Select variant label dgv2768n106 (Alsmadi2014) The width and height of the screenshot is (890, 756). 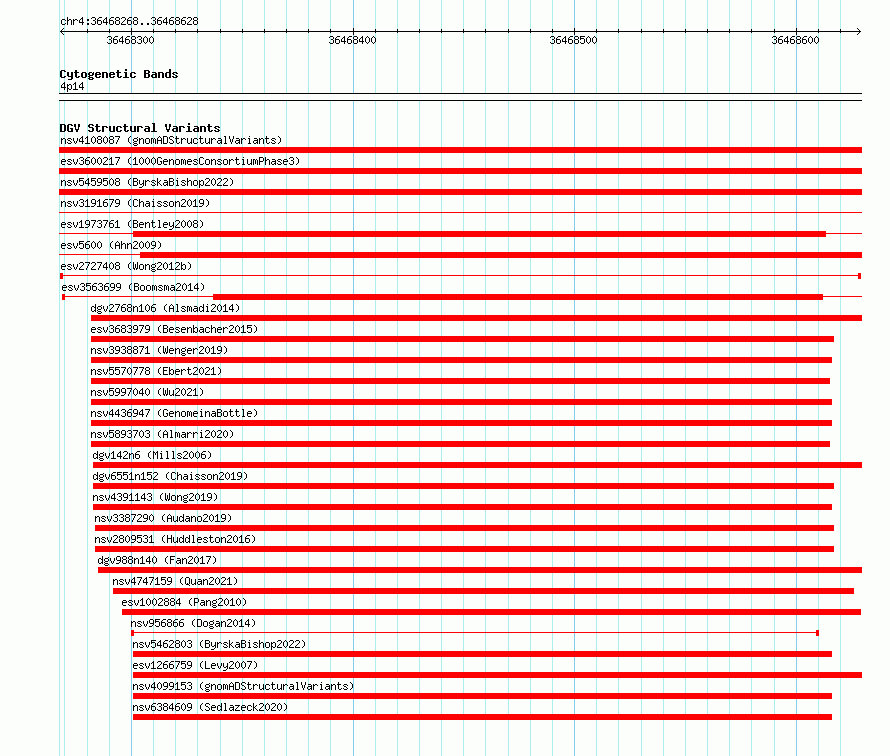coord(165,308)
